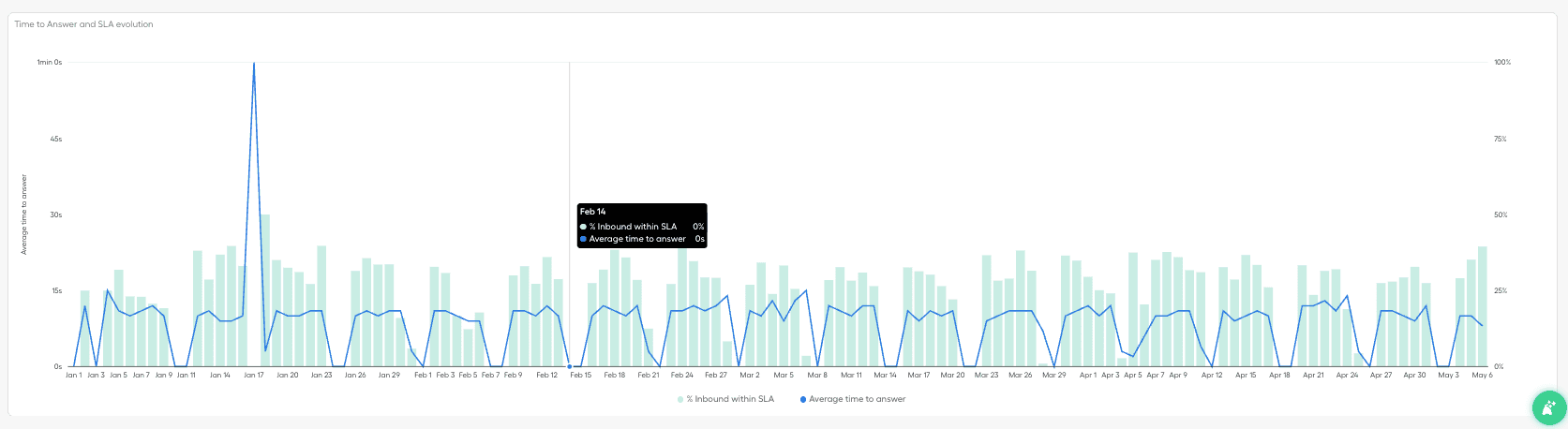1568x429 pixels.
Task: Click the 'Jan 20' x-axis label
Action: [288, 375]
